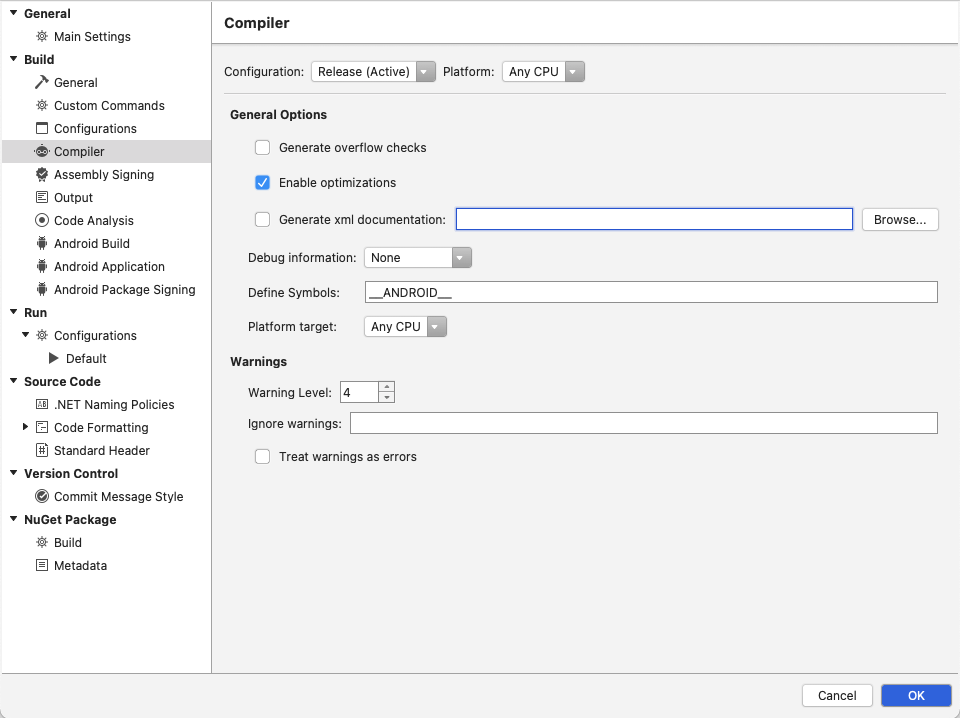Select Code Analysis label in sidebar

94,220
